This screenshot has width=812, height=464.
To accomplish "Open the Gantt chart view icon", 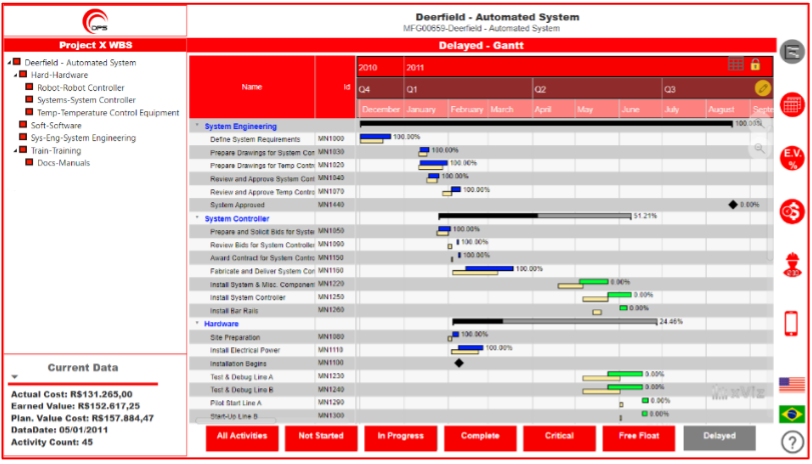I will tap(791, 51).
